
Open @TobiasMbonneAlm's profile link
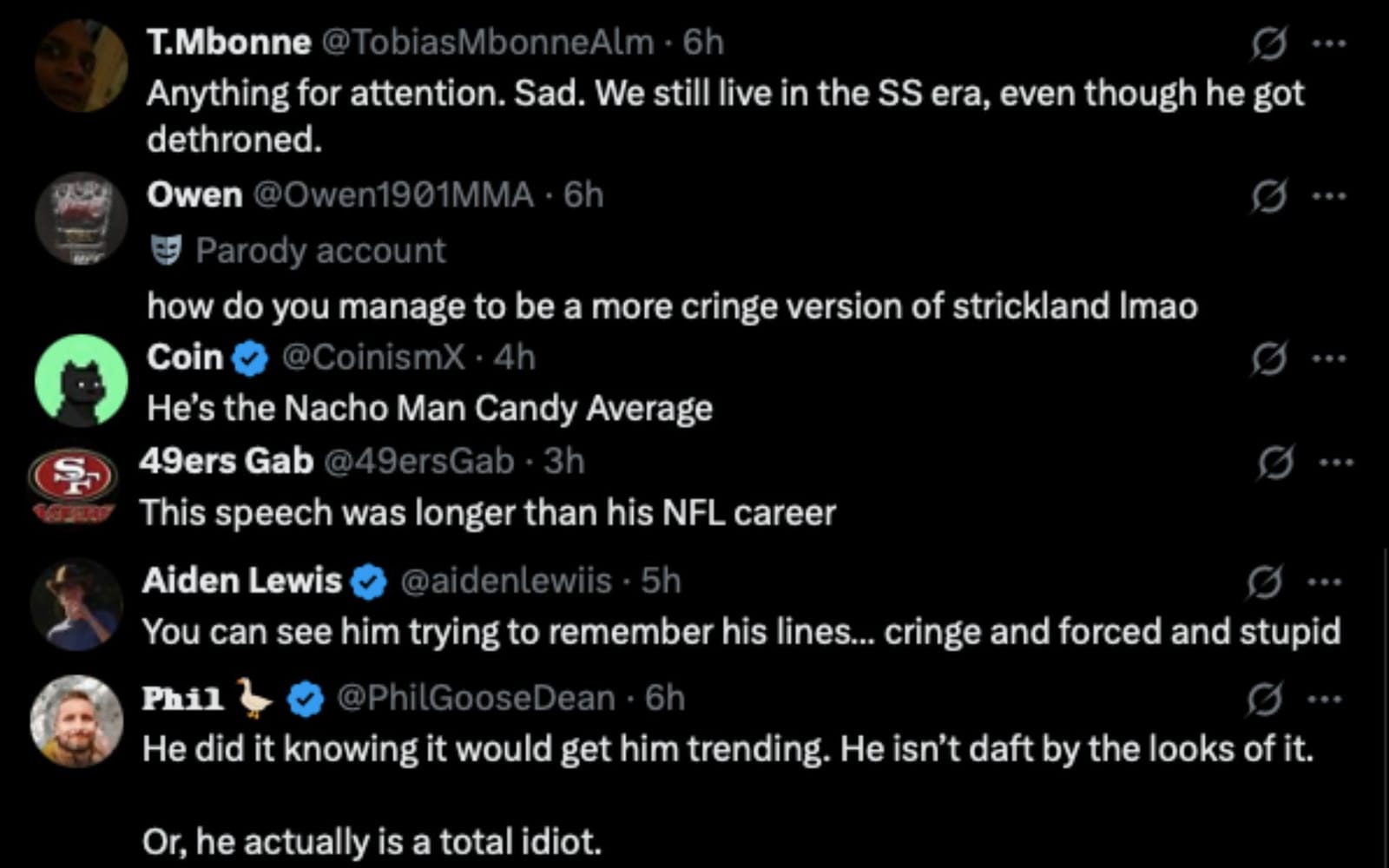[x=482, y=39]
